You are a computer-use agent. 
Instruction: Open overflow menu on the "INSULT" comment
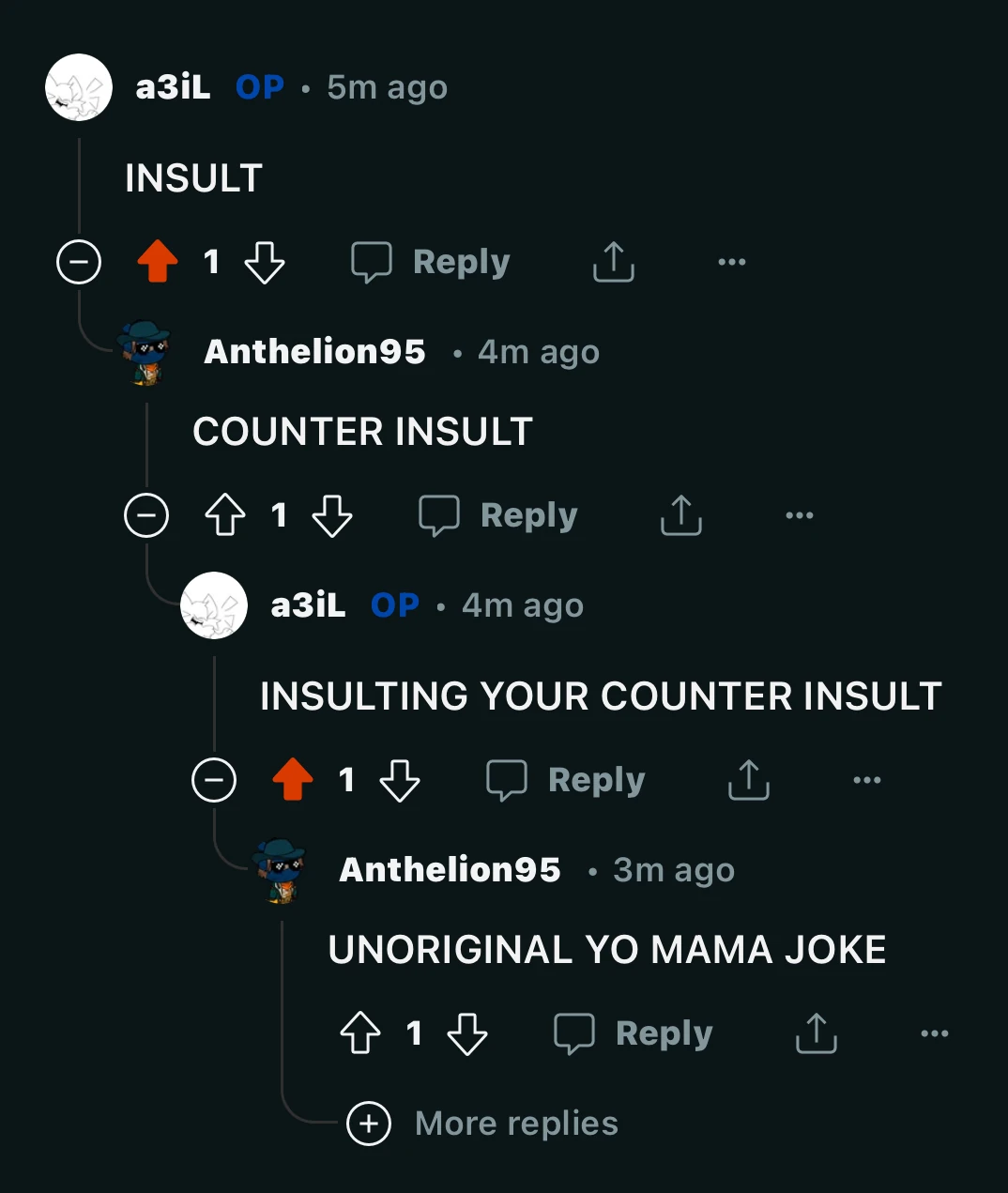click(x=731, y=262)
